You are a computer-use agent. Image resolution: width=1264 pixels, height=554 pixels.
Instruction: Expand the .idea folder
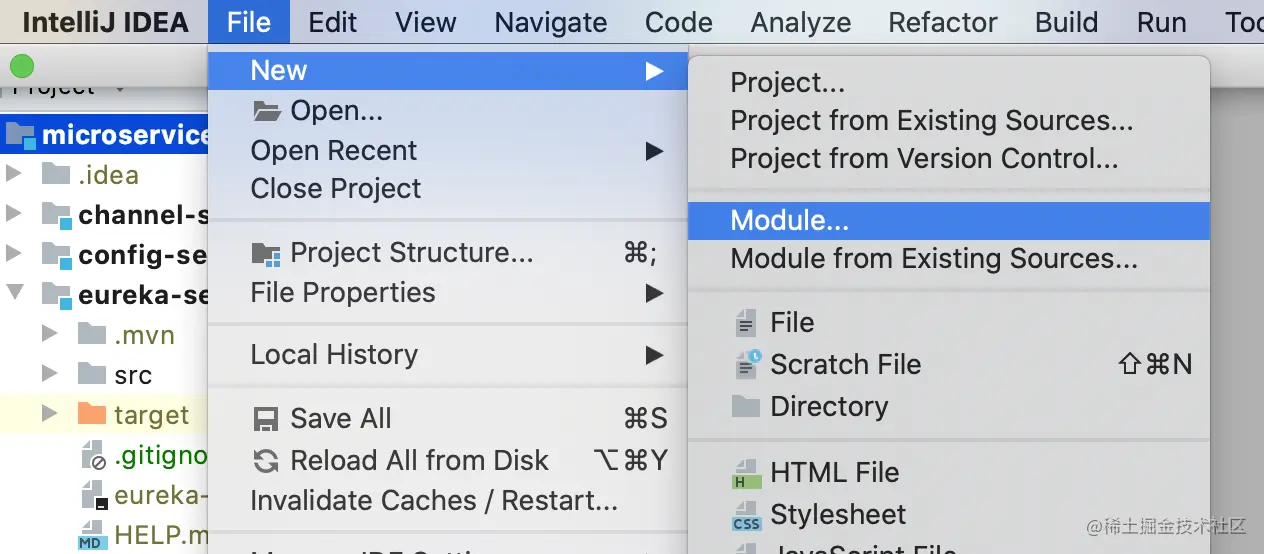(14, 175)
